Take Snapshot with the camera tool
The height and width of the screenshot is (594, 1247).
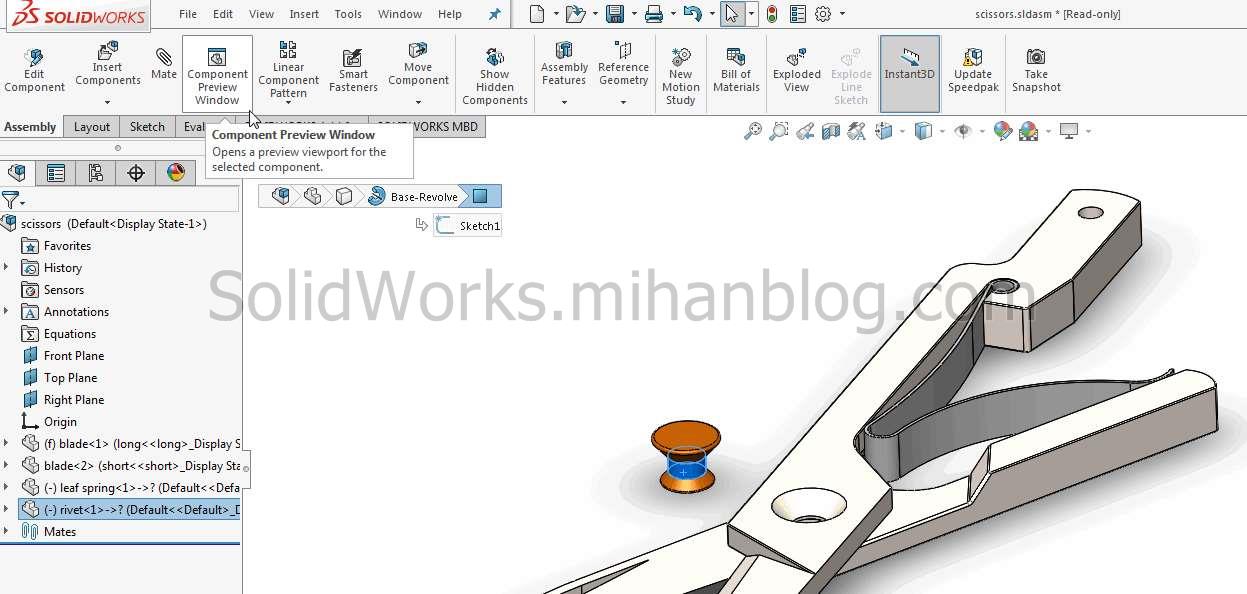1036,70
